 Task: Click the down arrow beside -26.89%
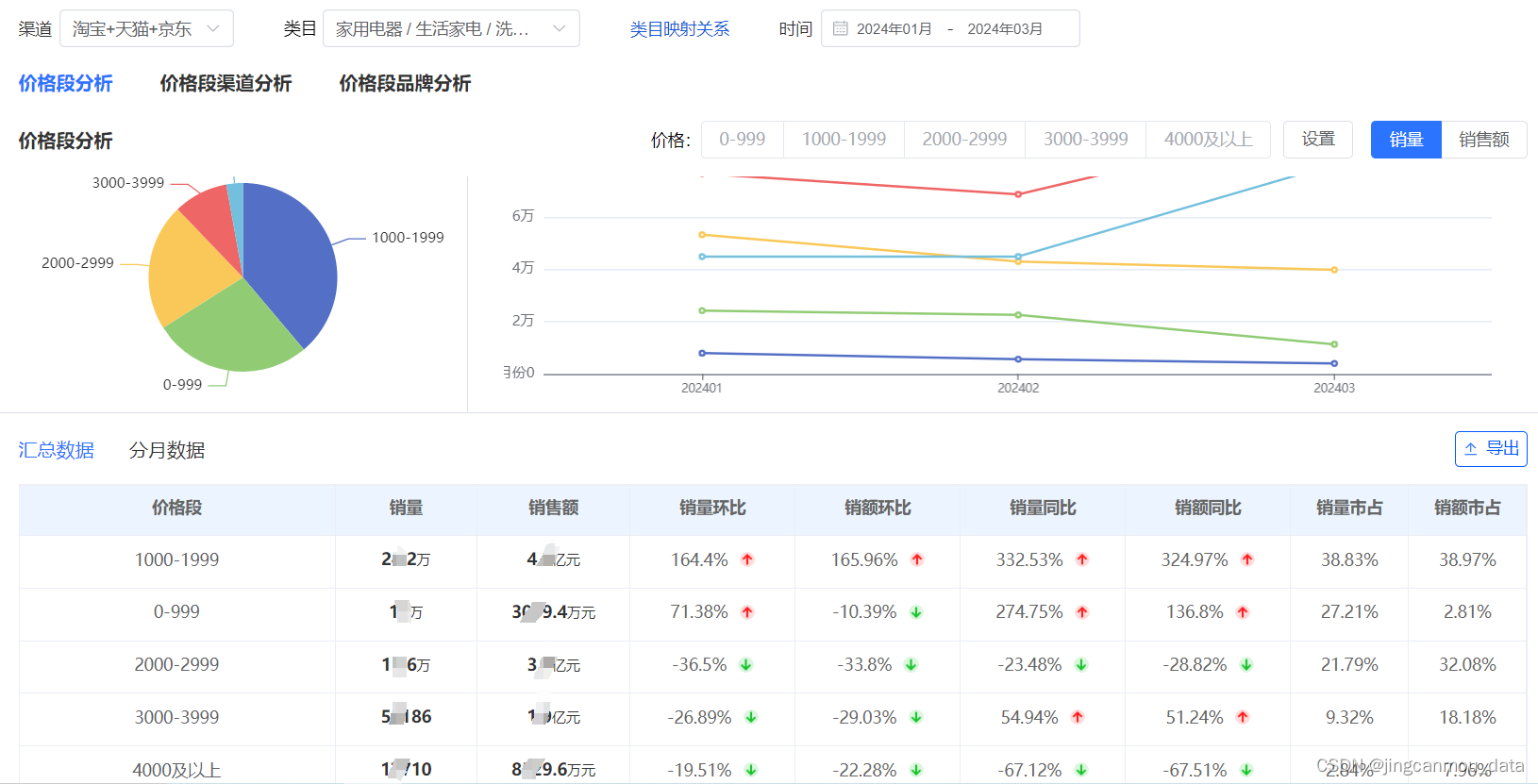click(x=751, y=717)
